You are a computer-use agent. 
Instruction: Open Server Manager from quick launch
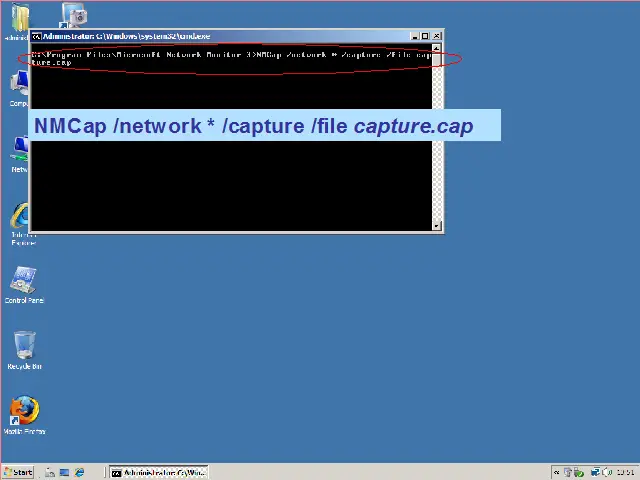click(50, 473)
